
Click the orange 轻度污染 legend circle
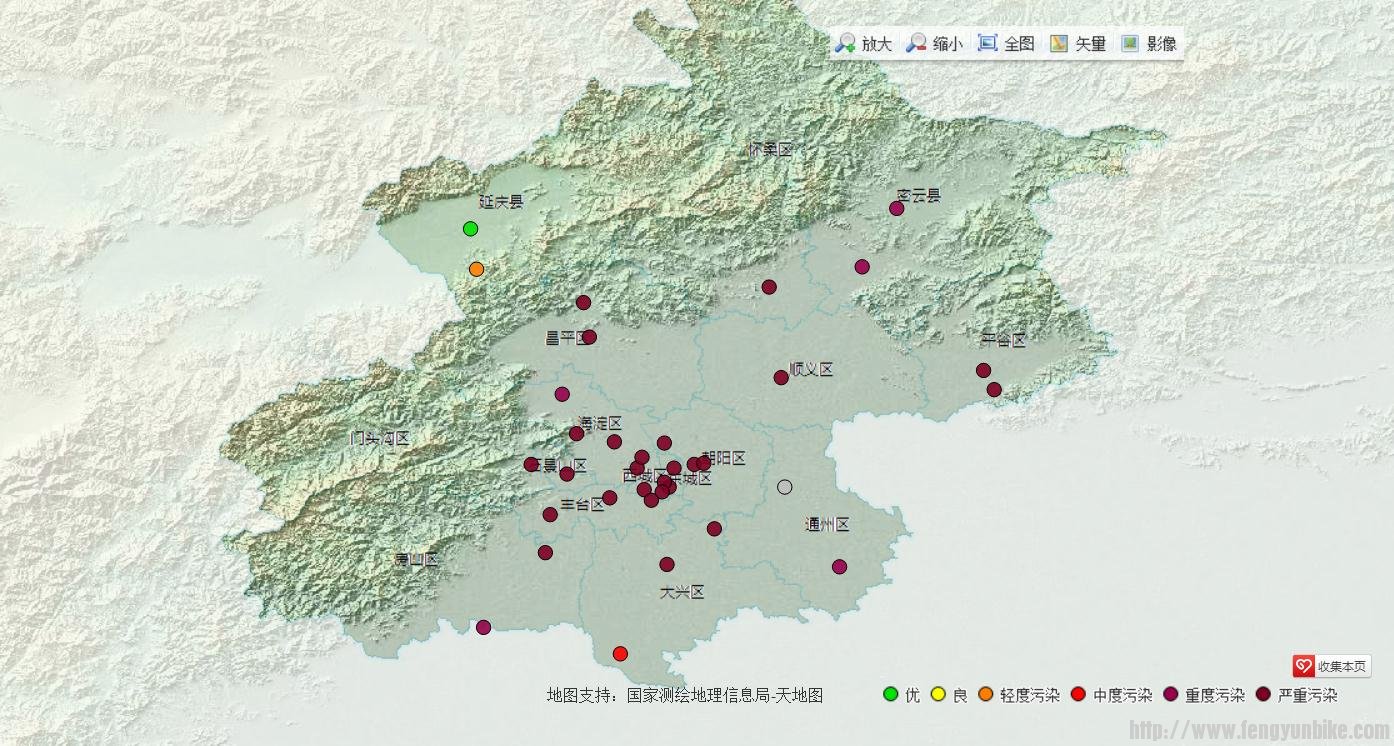(x=986, y=694)
